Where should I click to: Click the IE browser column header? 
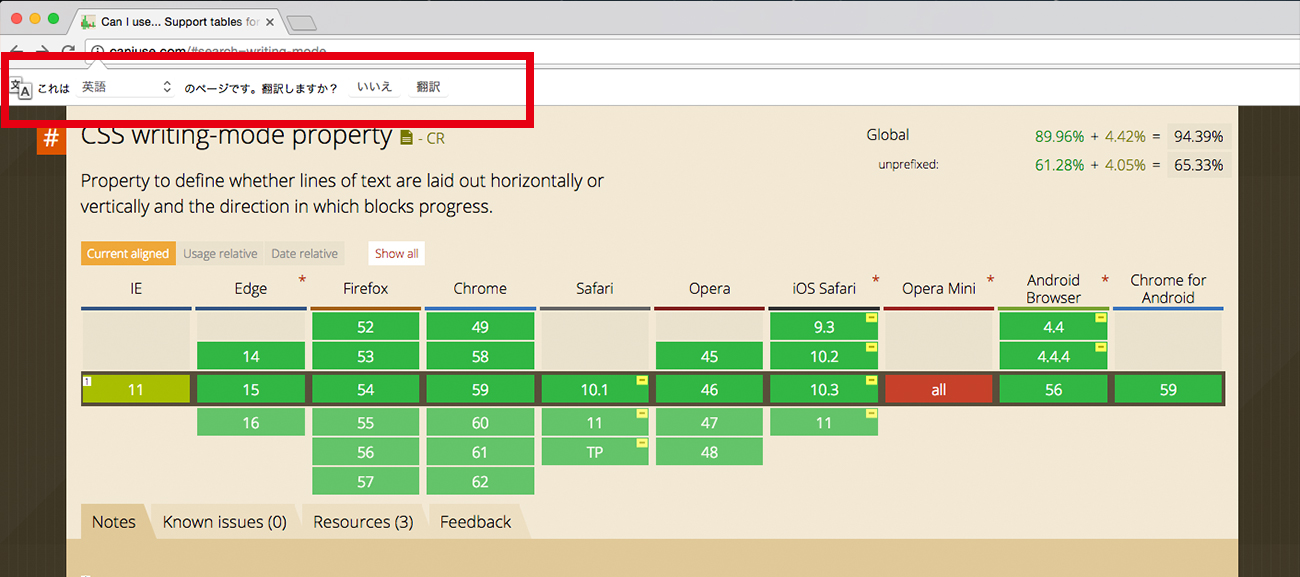136,288
